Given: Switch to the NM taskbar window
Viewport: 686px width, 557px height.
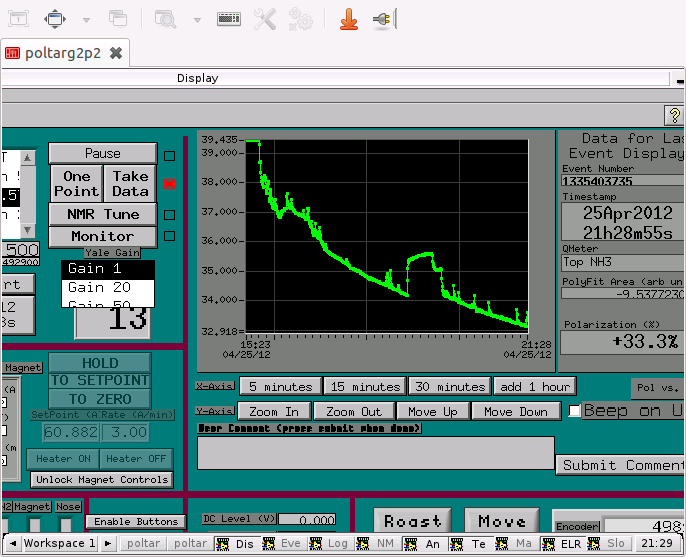Looking at the screenshot, I should pyautogui.click(x=375, y=544).
